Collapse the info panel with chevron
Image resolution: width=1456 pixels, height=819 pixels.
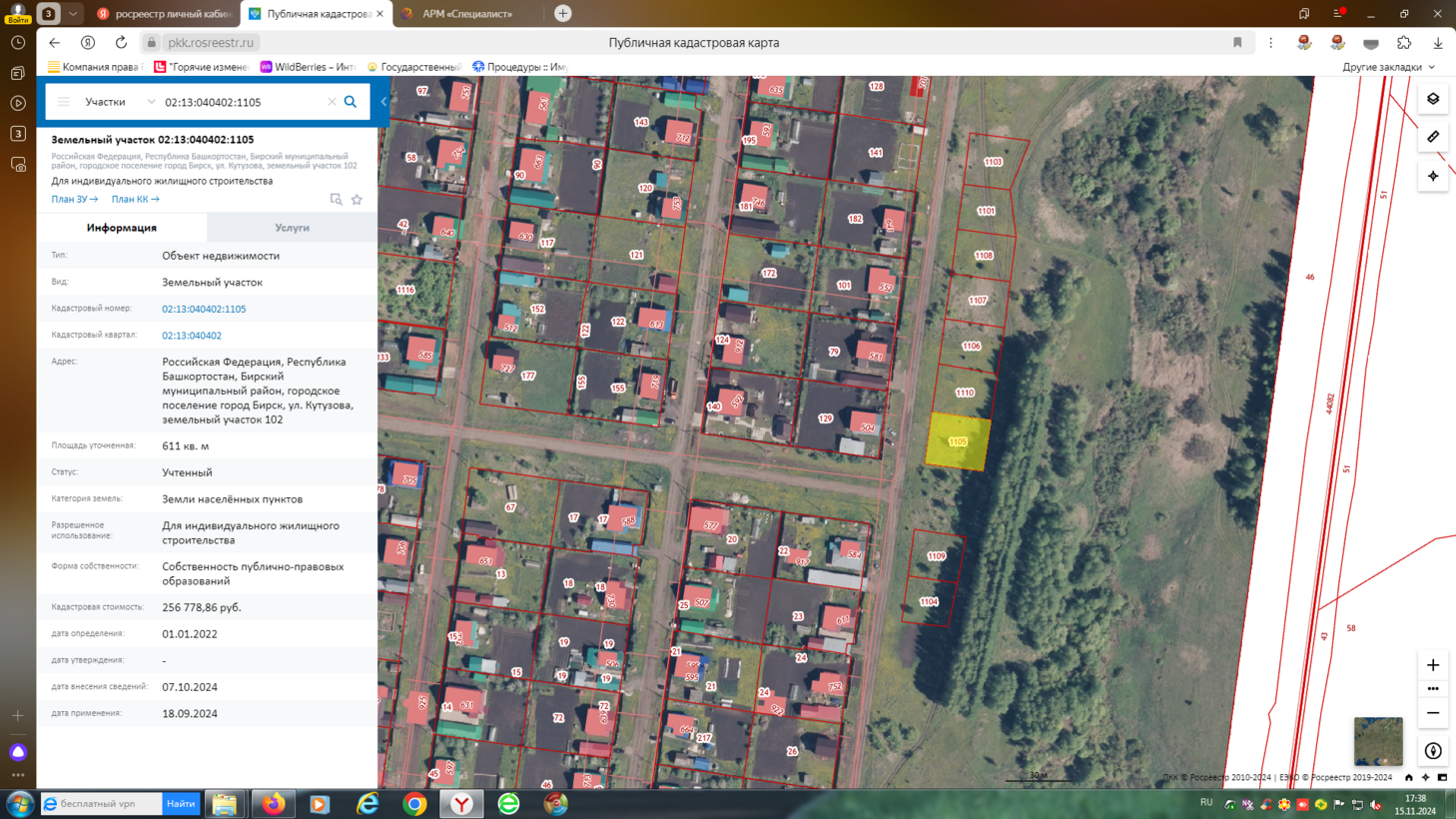(383, 102)
